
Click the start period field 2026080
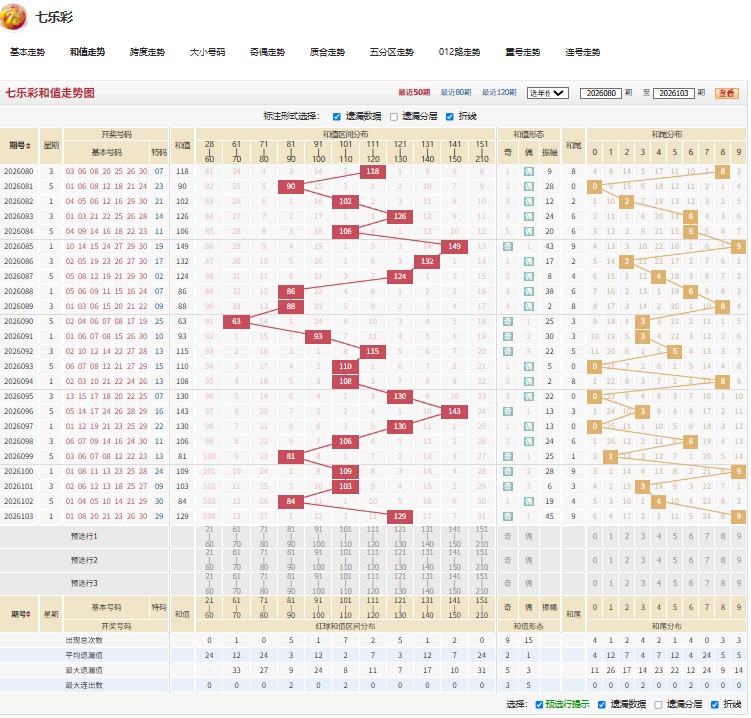(601, 93)
